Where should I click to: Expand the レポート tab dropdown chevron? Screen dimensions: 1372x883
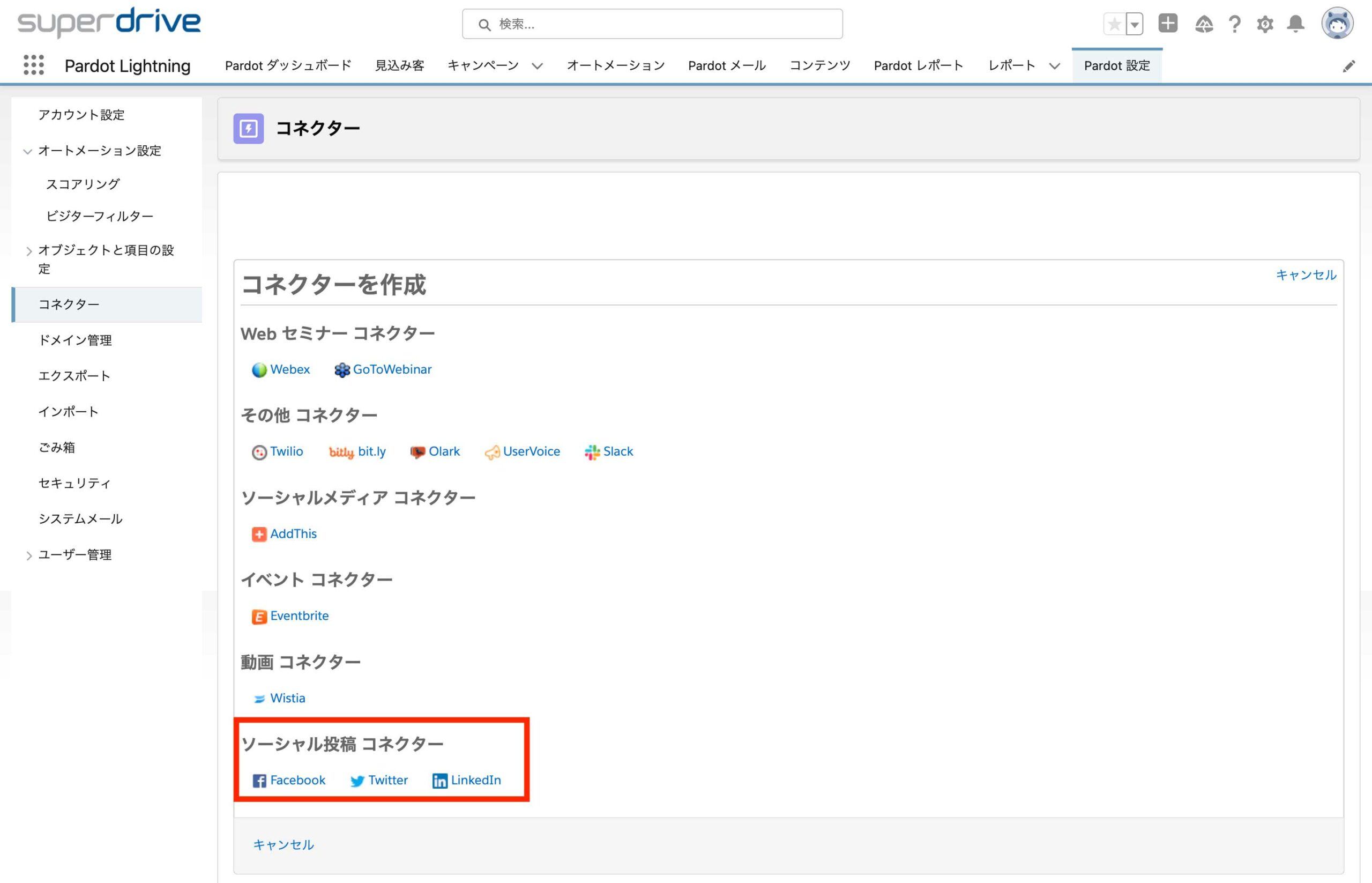pyautogui.click(x=1055, y=66)
